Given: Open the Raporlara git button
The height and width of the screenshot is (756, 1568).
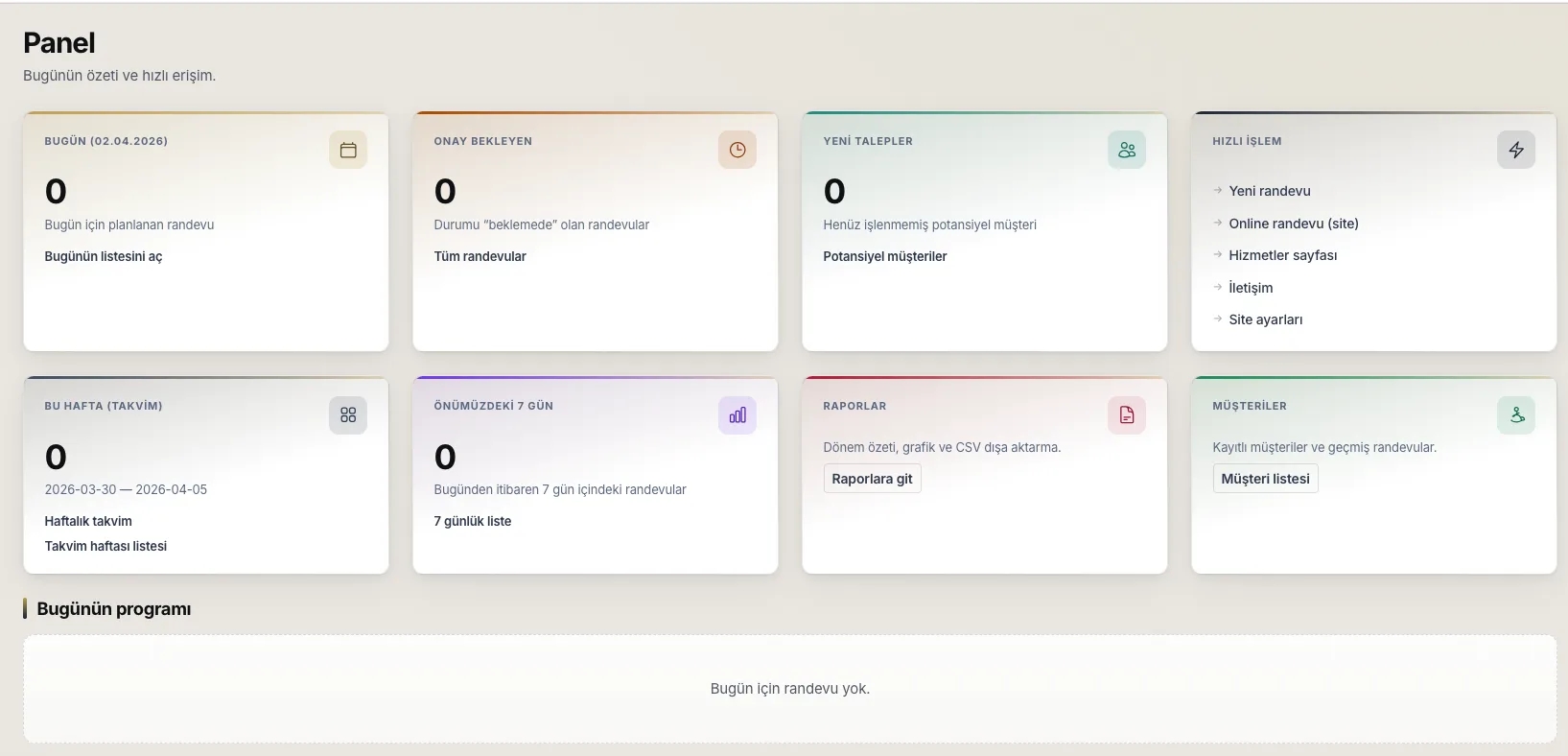Looking at the screenshot, I should [872, 479].
